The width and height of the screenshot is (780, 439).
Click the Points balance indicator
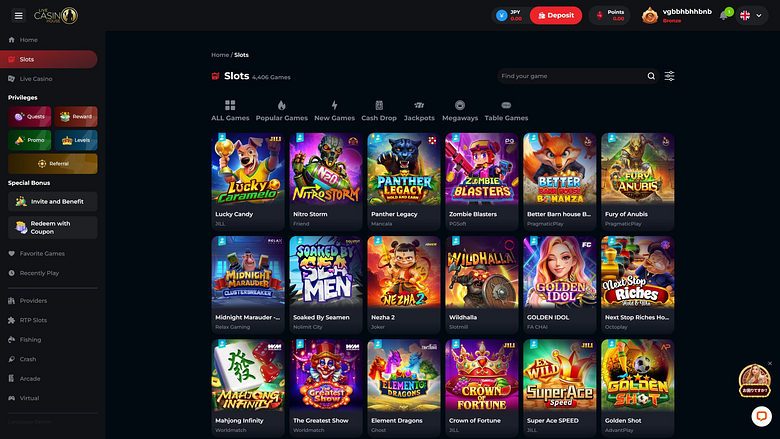pyautogui.click(x=610, y=15)
